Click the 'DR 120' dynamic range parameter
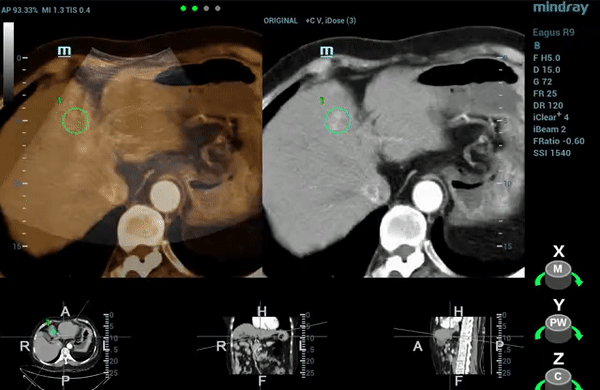Image resolution: width=600 pixels, height=390 pixels. pyautogui.click(x=548, y=106)
